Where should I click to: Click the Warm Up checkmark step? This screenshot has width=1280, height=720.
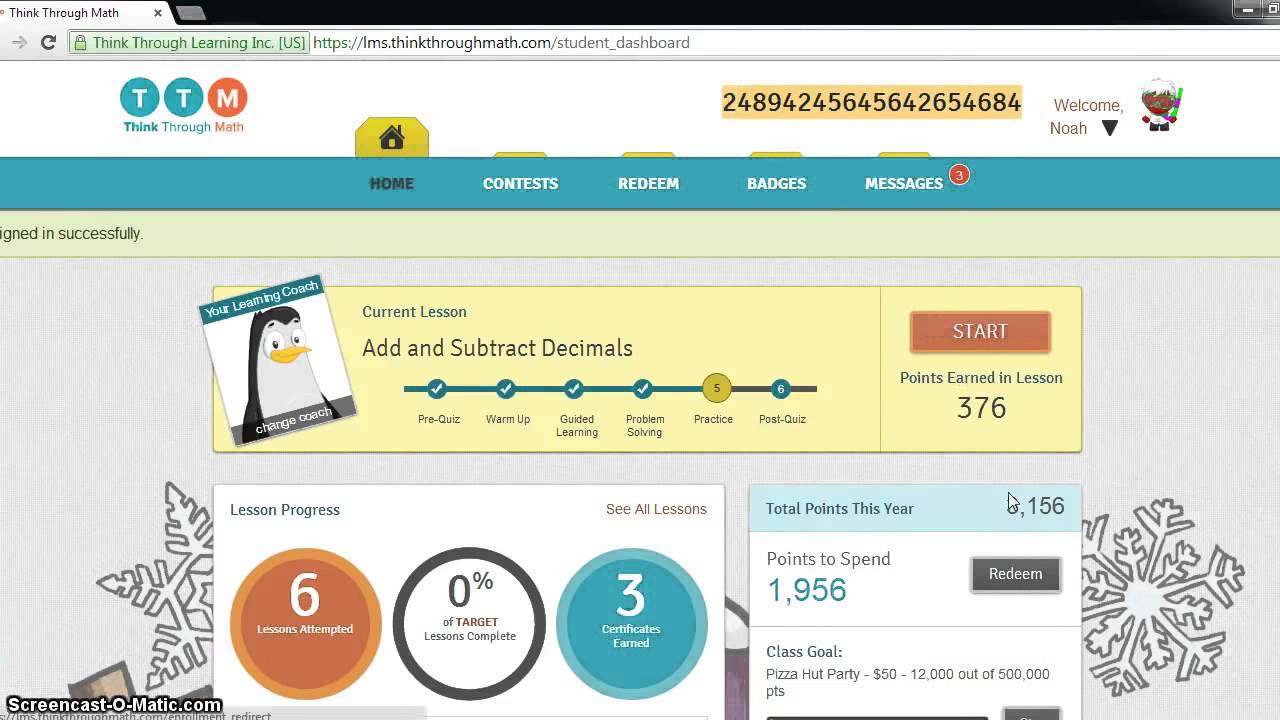506,389
